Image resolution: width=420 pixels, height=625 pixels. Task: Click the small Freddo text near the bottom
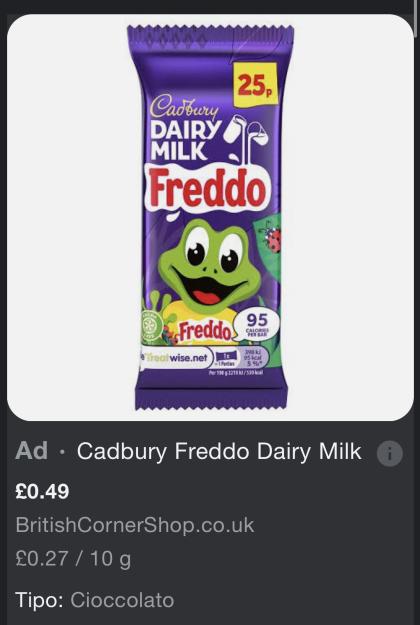click(x=204, y=330)
